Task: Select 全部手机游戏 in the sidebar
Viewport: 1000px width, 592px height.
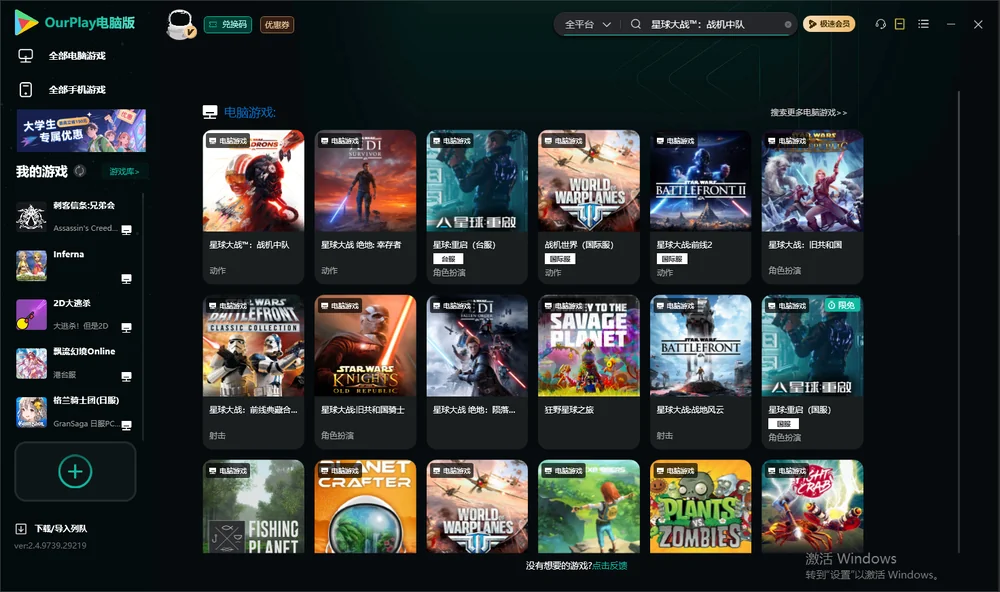Action: tap(77, 90)
